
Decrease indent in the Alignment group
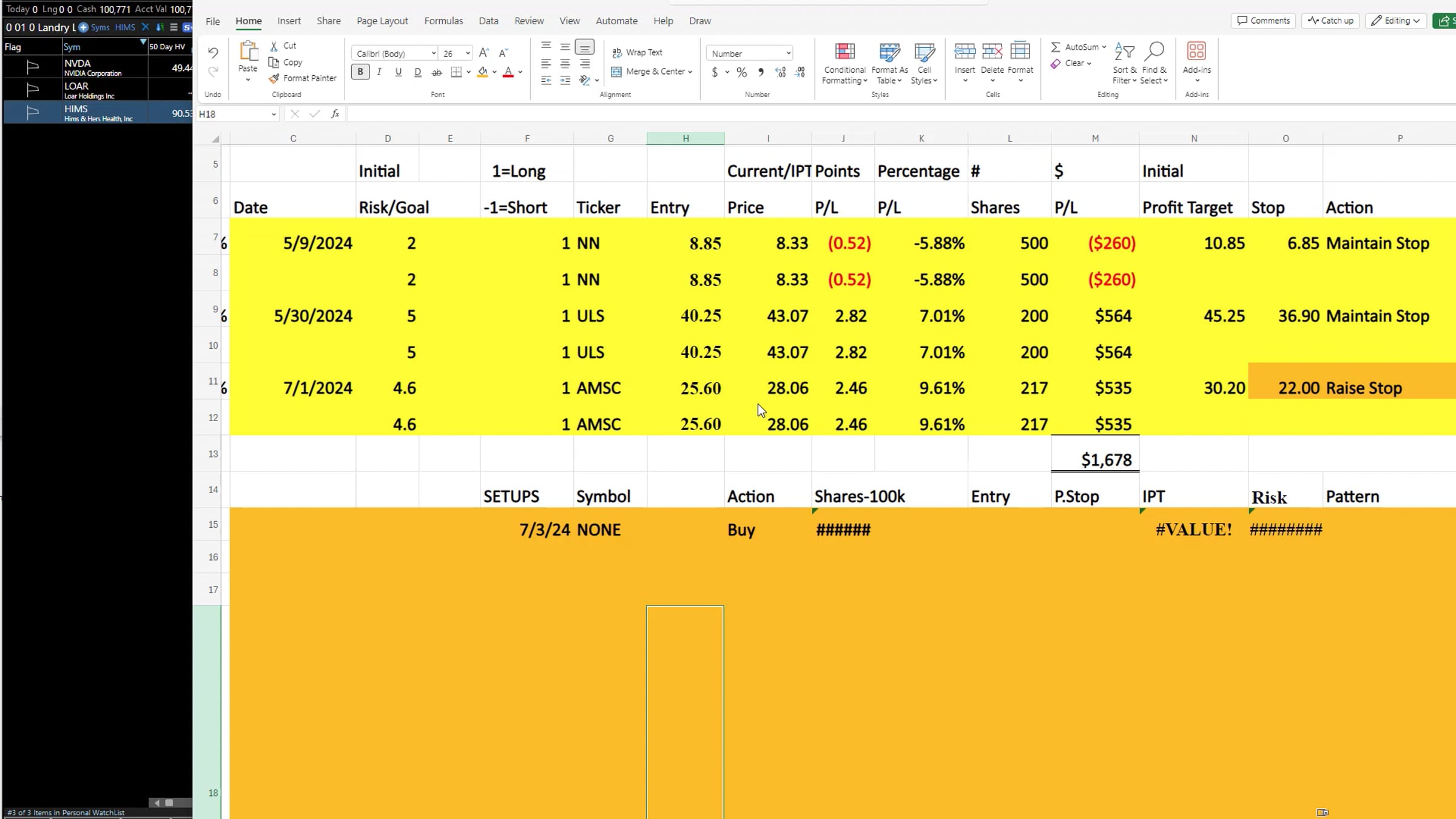(x=546, y=81)
